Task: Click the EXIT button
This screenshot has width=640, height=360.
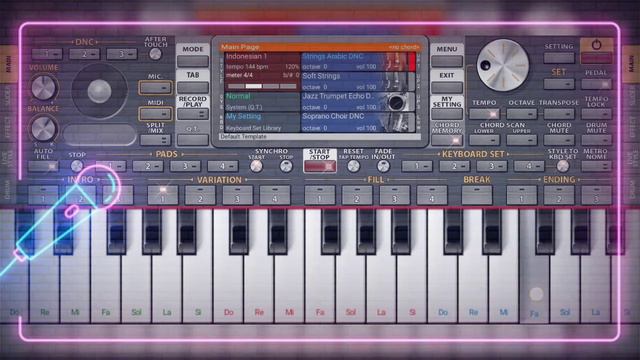Action: 447,87
